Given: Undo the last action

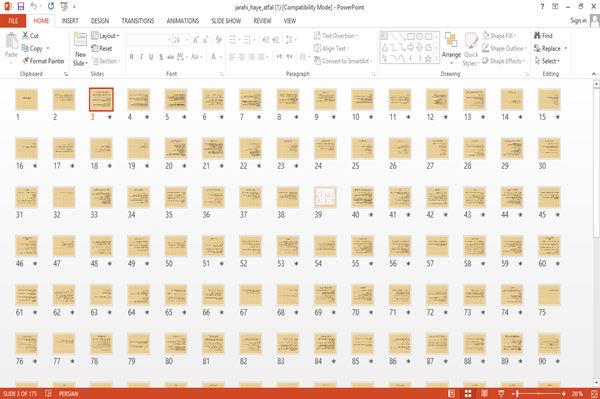Looking at the screenshot, I should pyautogui.click(x=34, y=7).
